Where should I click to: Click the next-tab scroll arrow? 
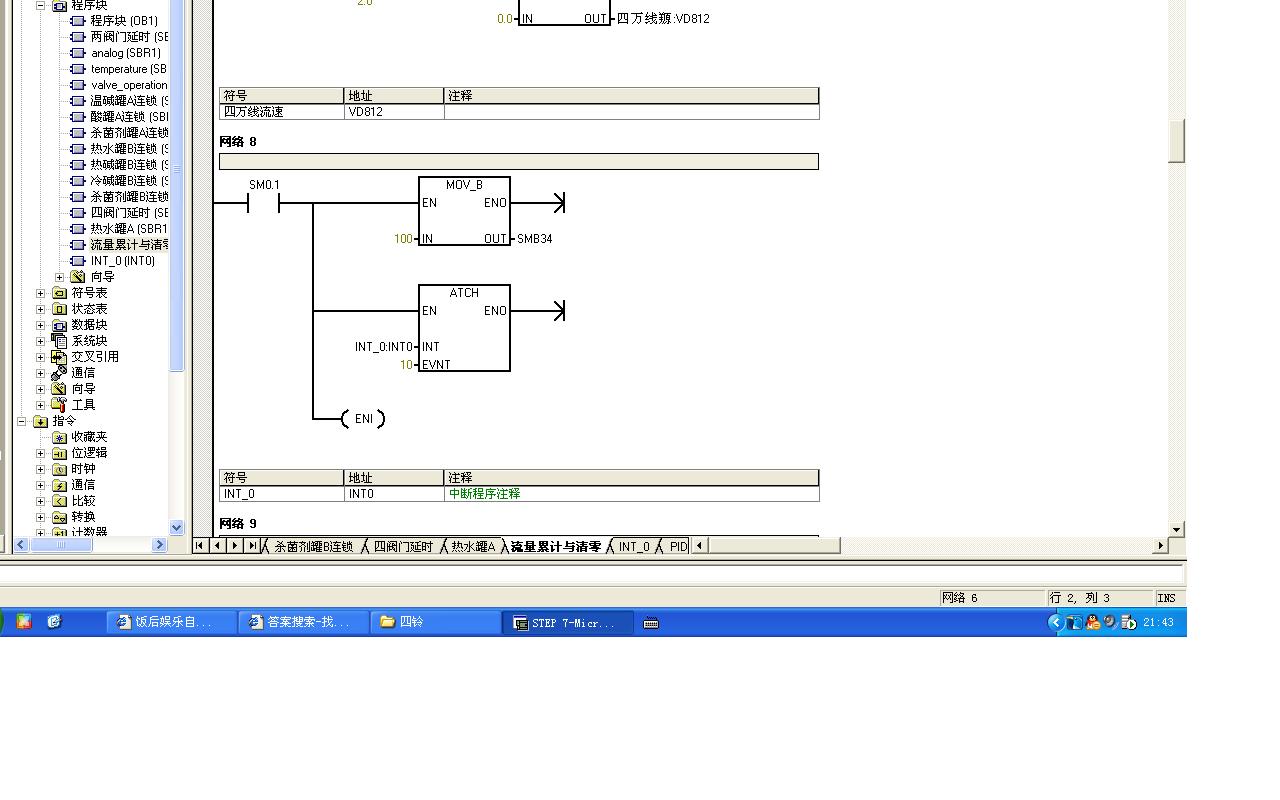pos(234,545)
